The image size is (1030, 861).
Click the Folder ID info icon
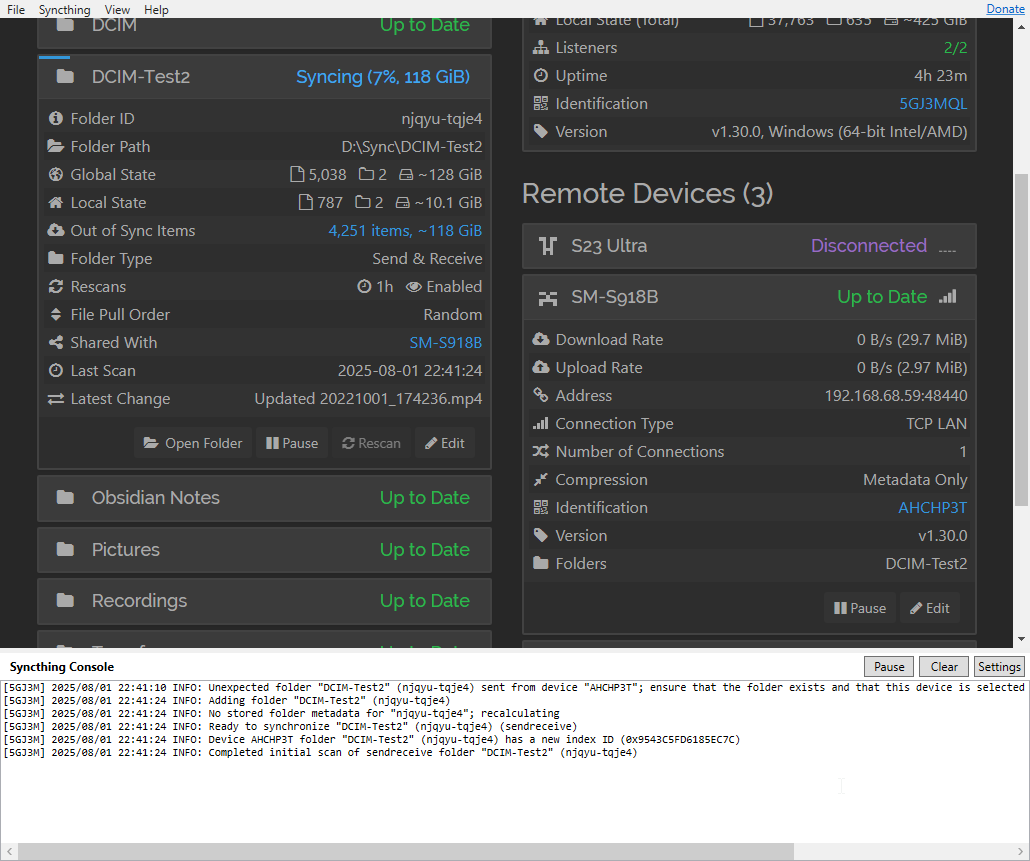tap(56, 118)
